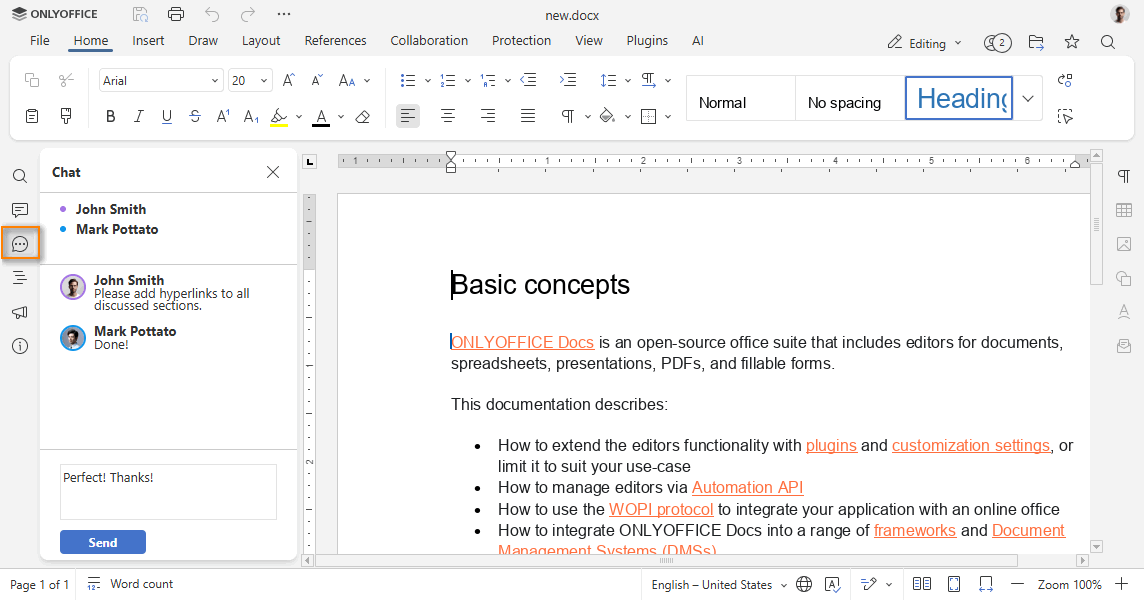Increase indent
Viewport: 1144px width, 600px height.
[568, 80]
